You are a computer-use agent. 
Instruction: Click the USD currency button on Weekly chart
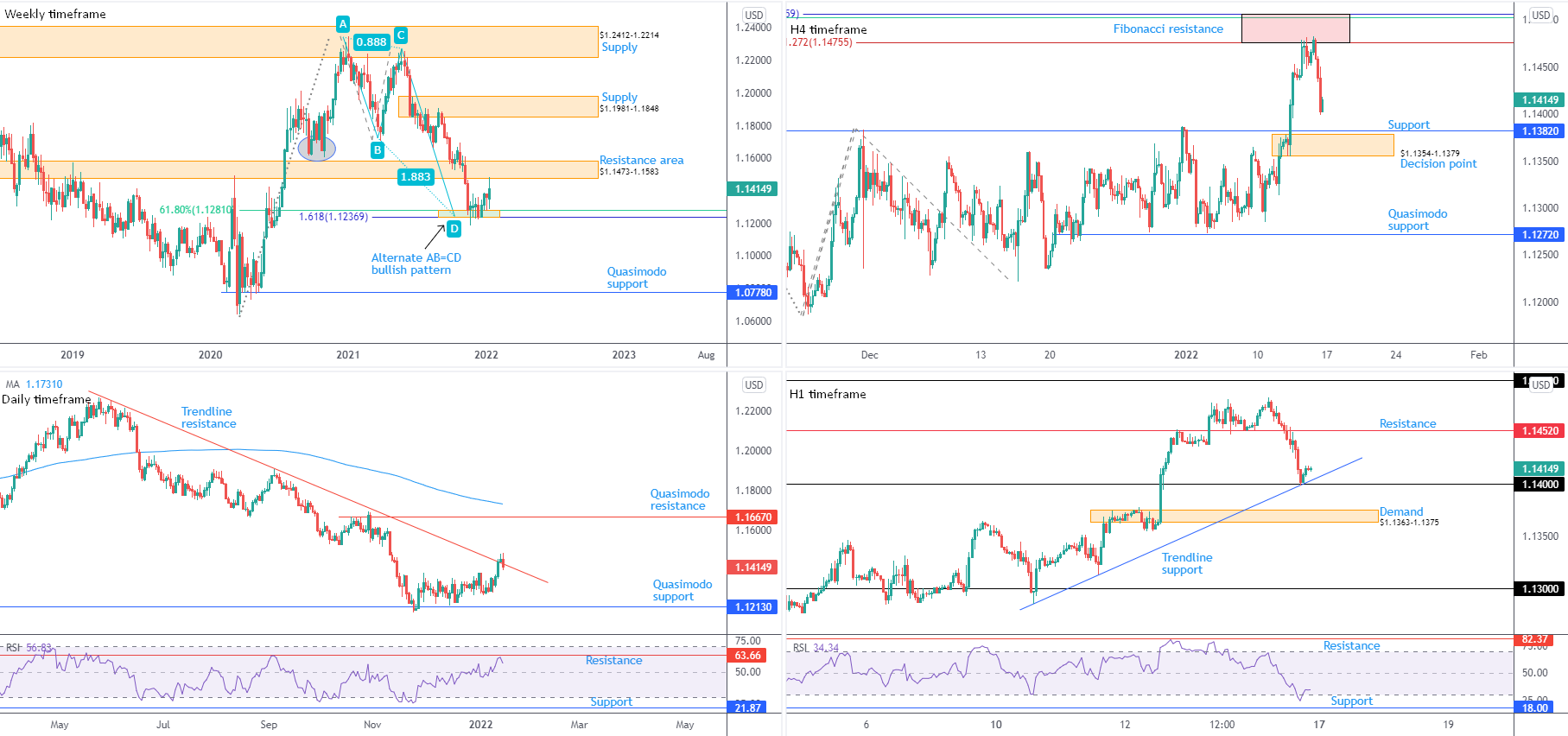pos(754,15)
